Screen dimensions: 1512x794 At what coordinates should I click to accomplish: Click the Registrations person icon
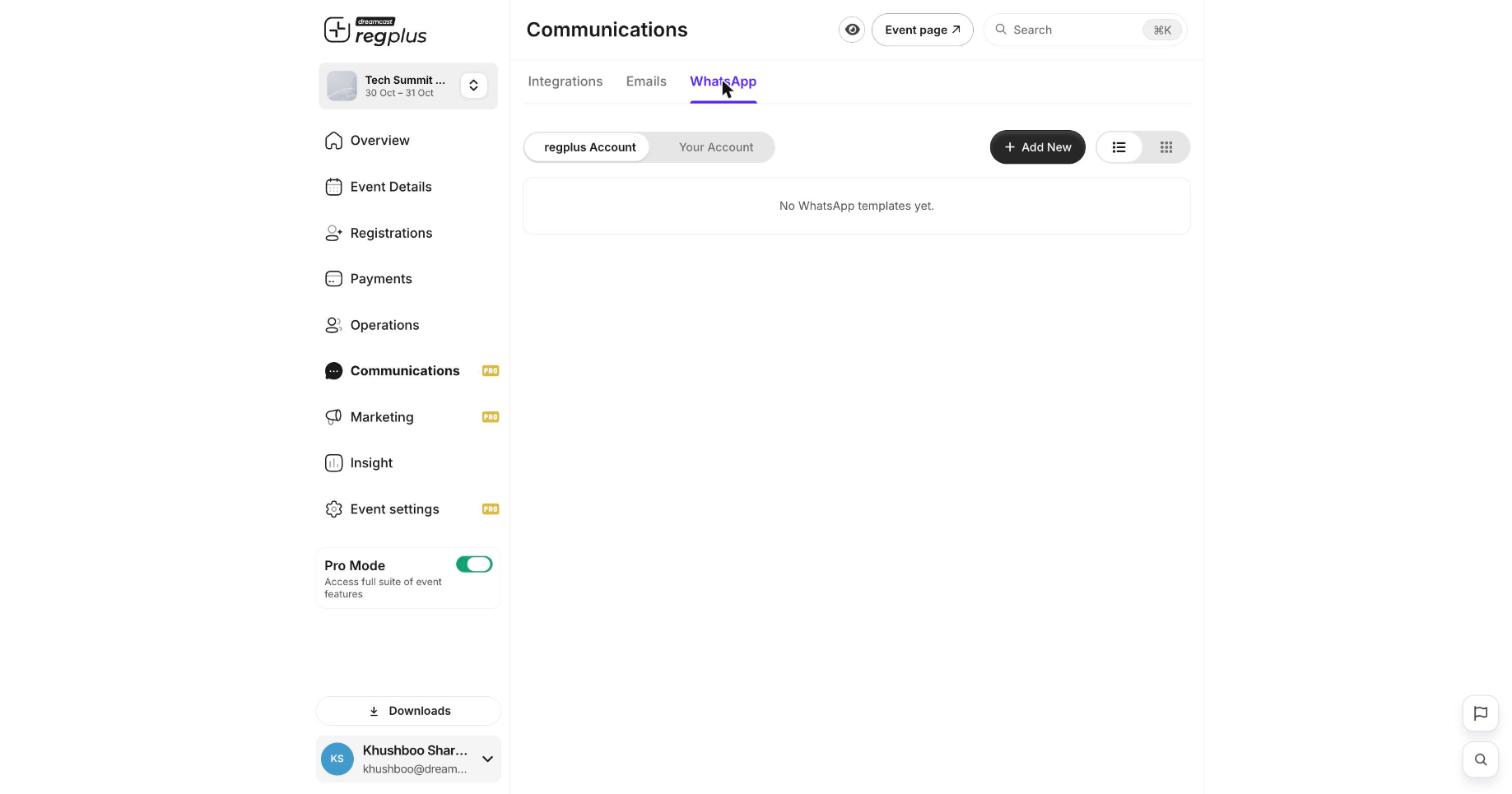pos(334,233)
